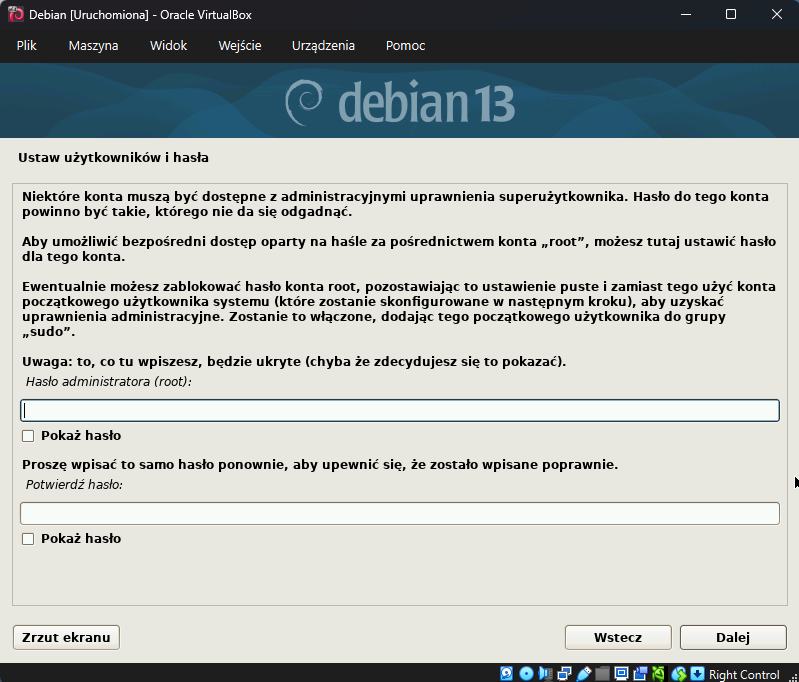
Task: Focus the Potwierdź hasło input field
Action: [x=399, y=513]
